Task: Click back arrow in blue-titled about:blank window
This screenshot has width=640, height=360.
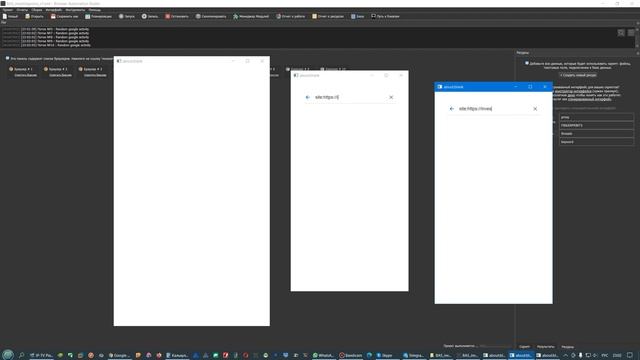Action: 451,109
